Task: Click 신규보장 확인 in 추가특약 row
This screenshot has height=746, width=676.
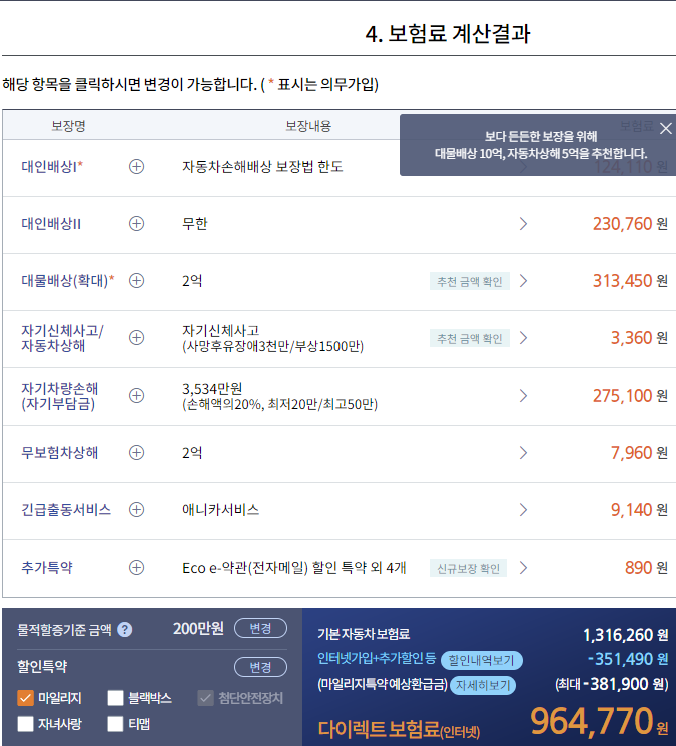Action: 468,568
